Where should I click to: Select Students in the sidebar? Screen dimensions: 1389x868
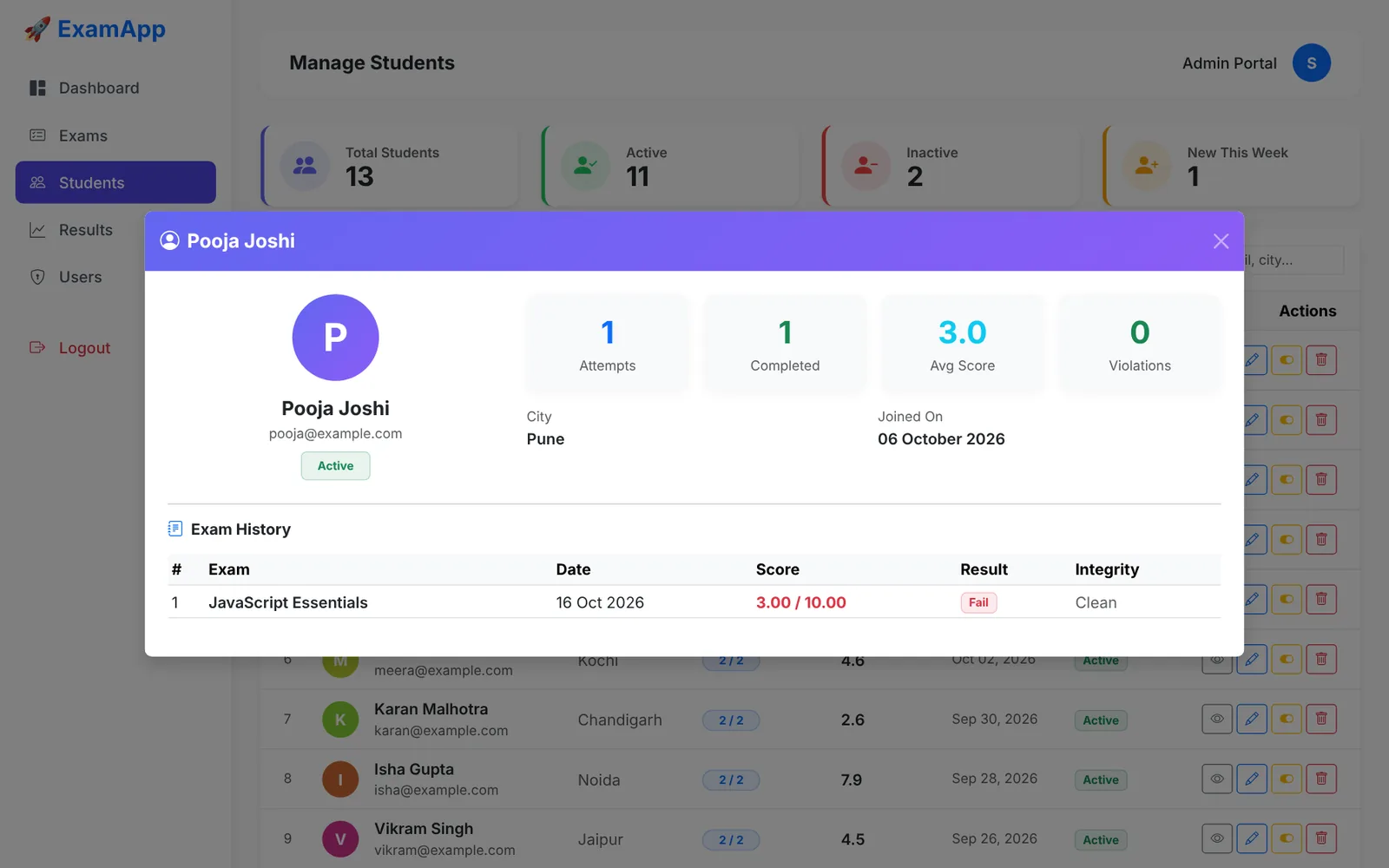pyautogui.click(x=115, y=182)
